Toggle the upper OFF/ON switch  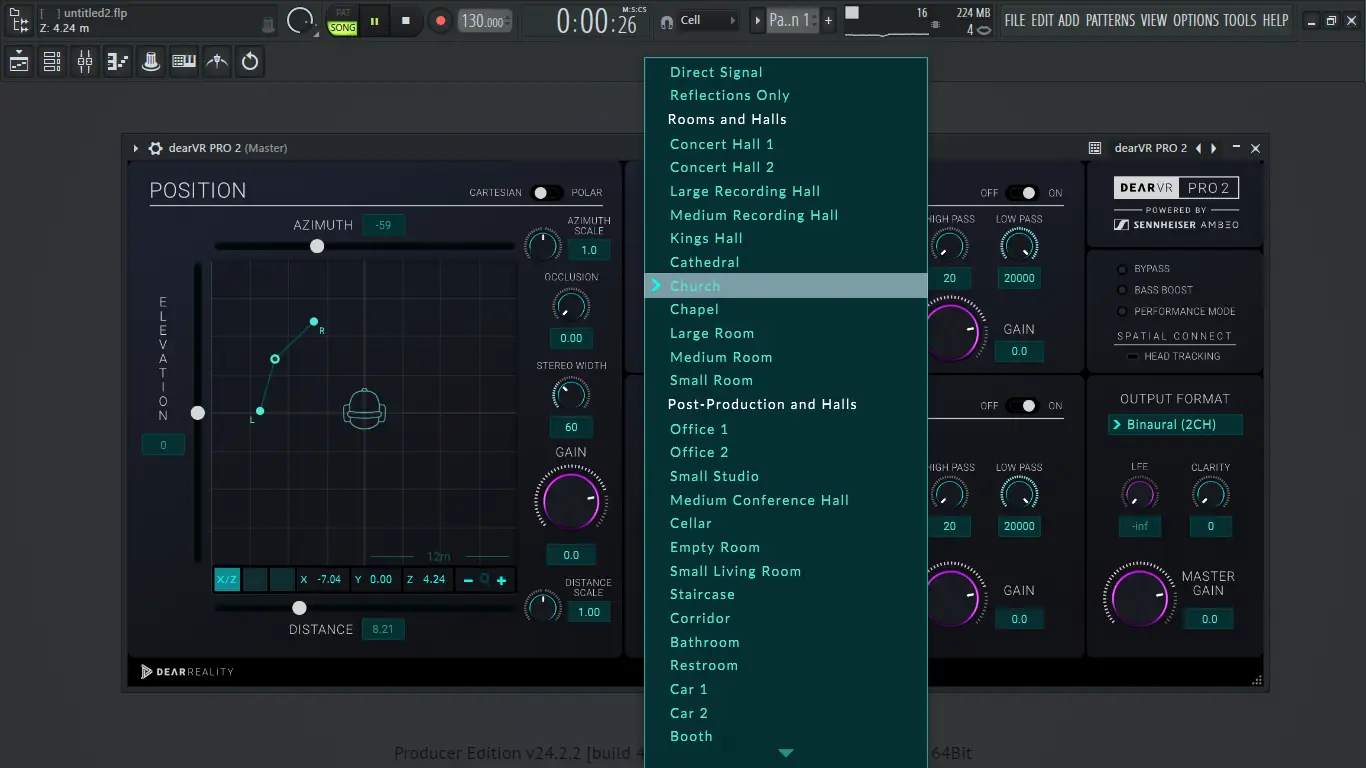click(1022, 193)
